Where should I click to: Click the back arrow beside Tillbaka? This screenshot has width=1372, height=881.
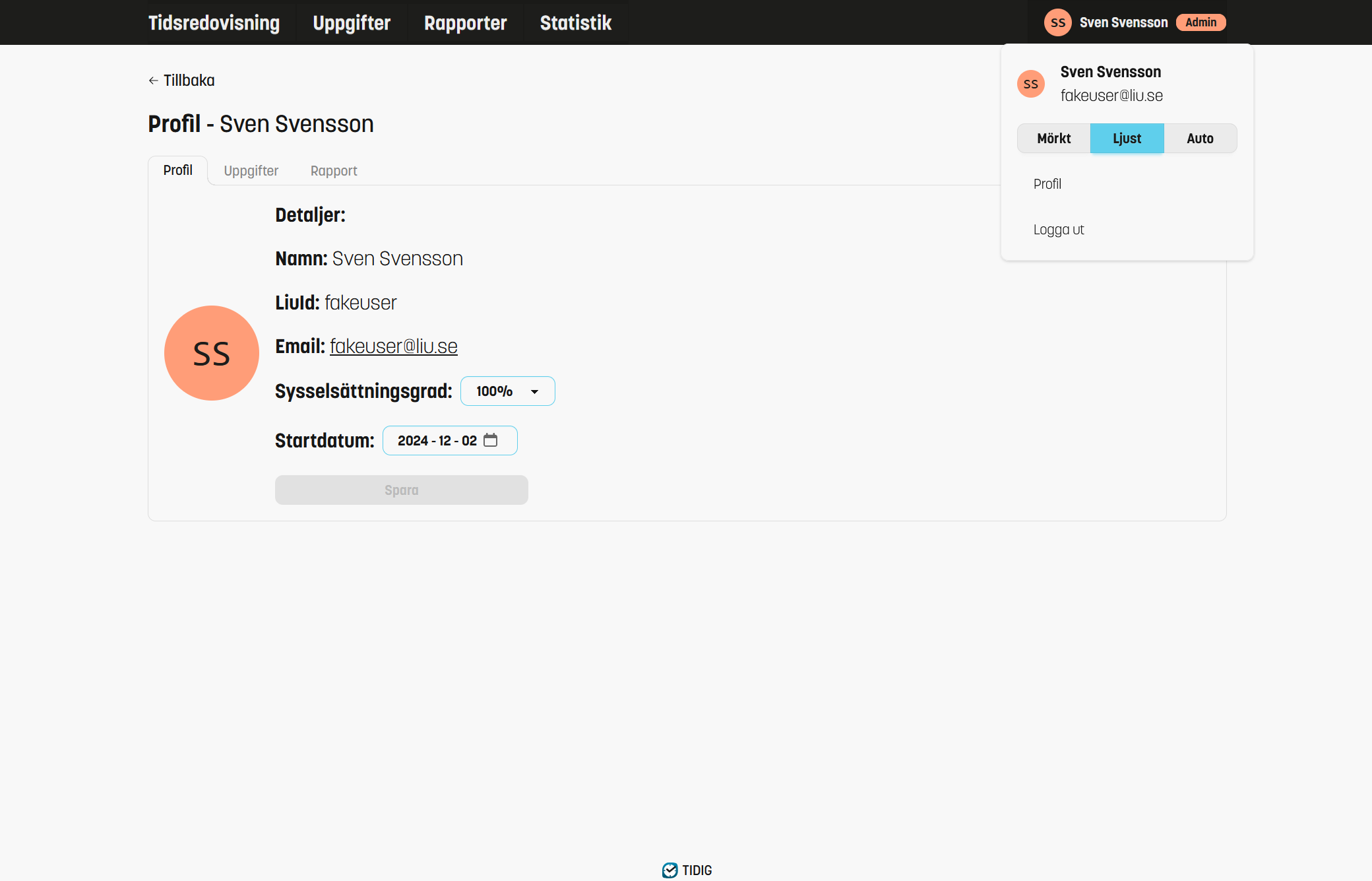click(153, 81)
